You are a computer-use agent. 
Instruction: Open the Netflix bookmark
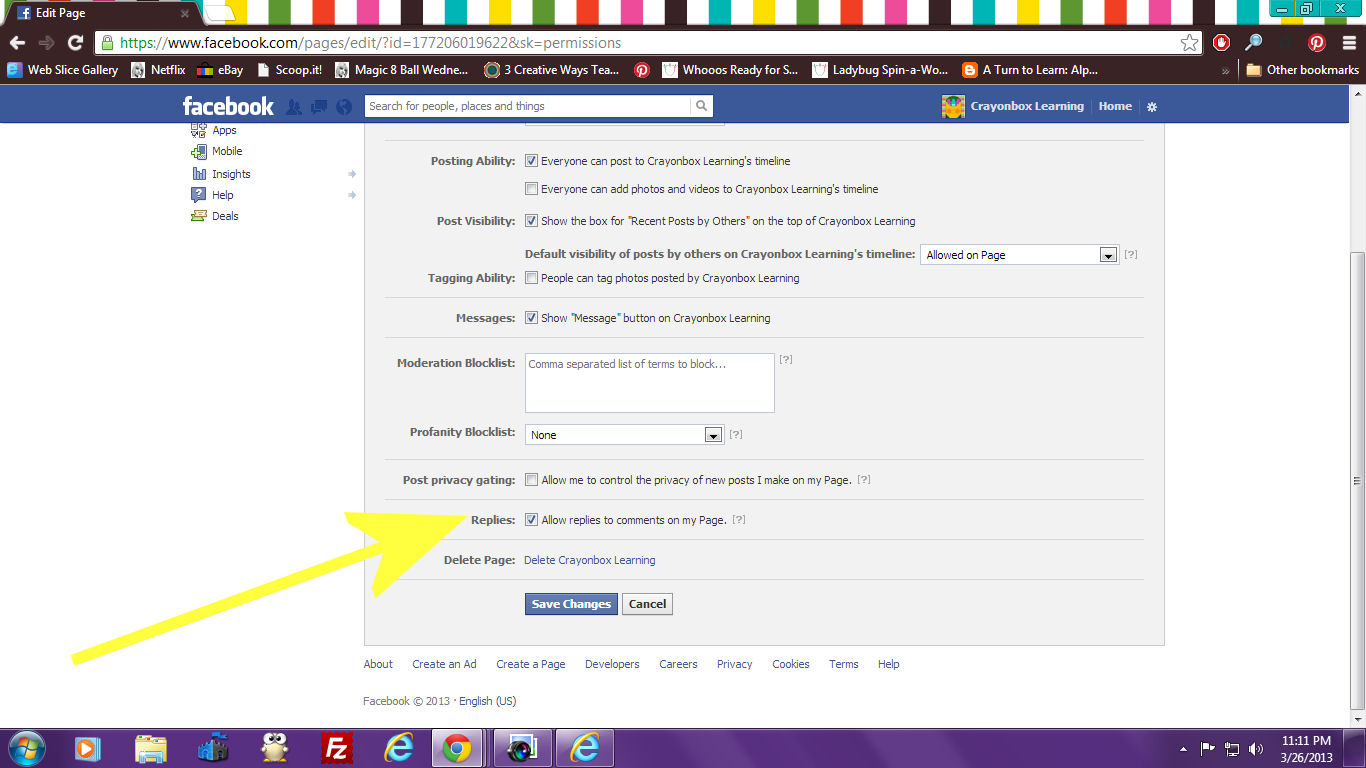158,70
